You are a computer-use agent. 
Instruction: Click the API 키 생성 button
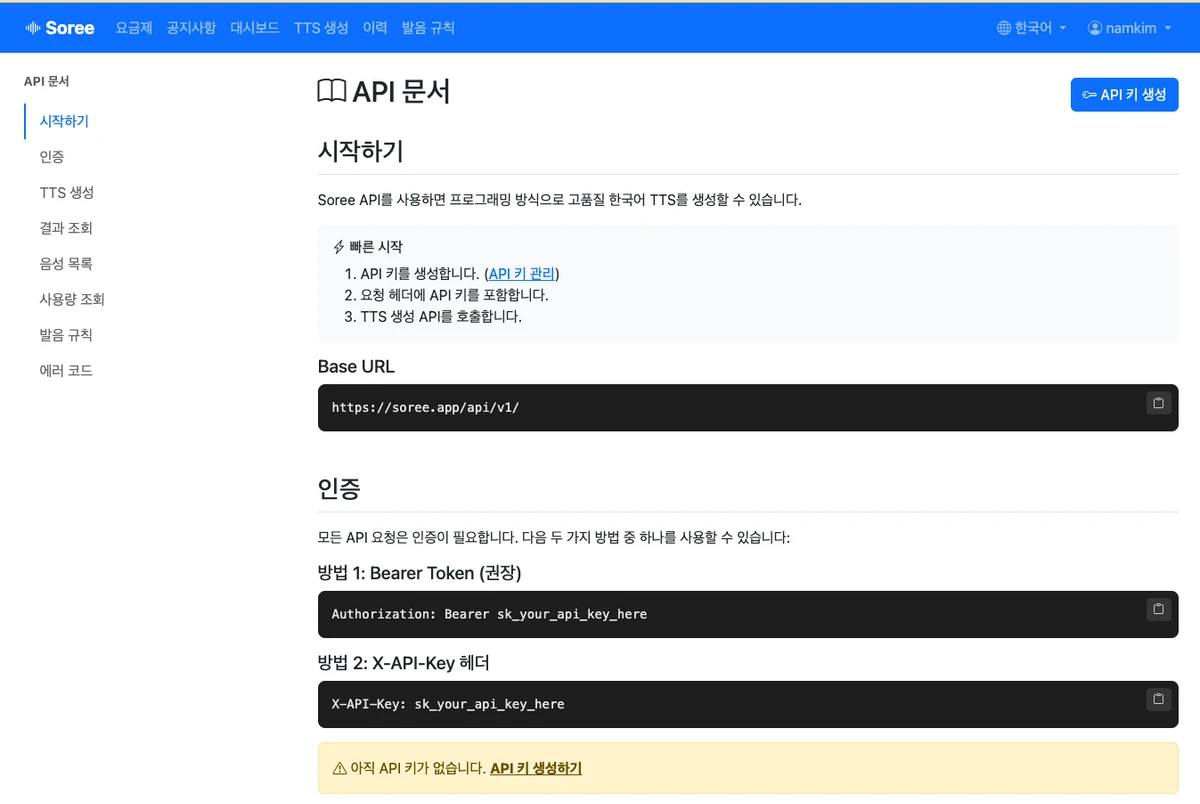click(x=1124, y=95)
